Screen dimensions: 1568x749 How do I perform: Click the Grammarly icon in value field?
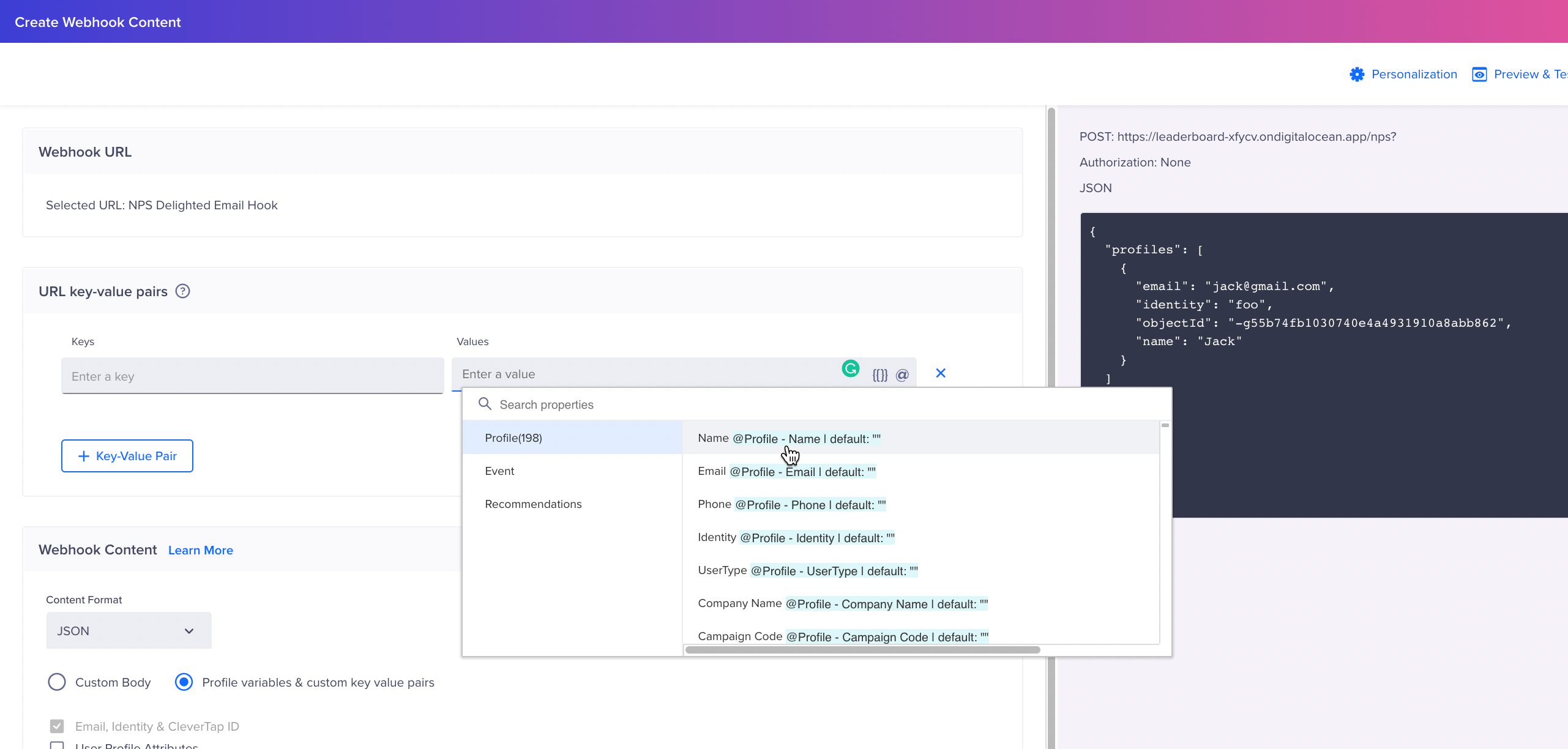850,368
